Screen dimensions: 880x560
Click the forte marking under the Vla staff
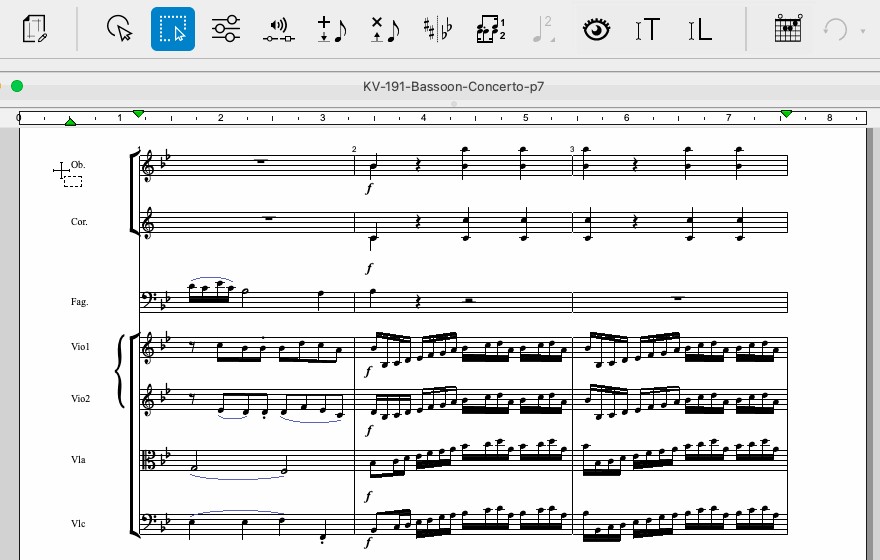(369, 496)
